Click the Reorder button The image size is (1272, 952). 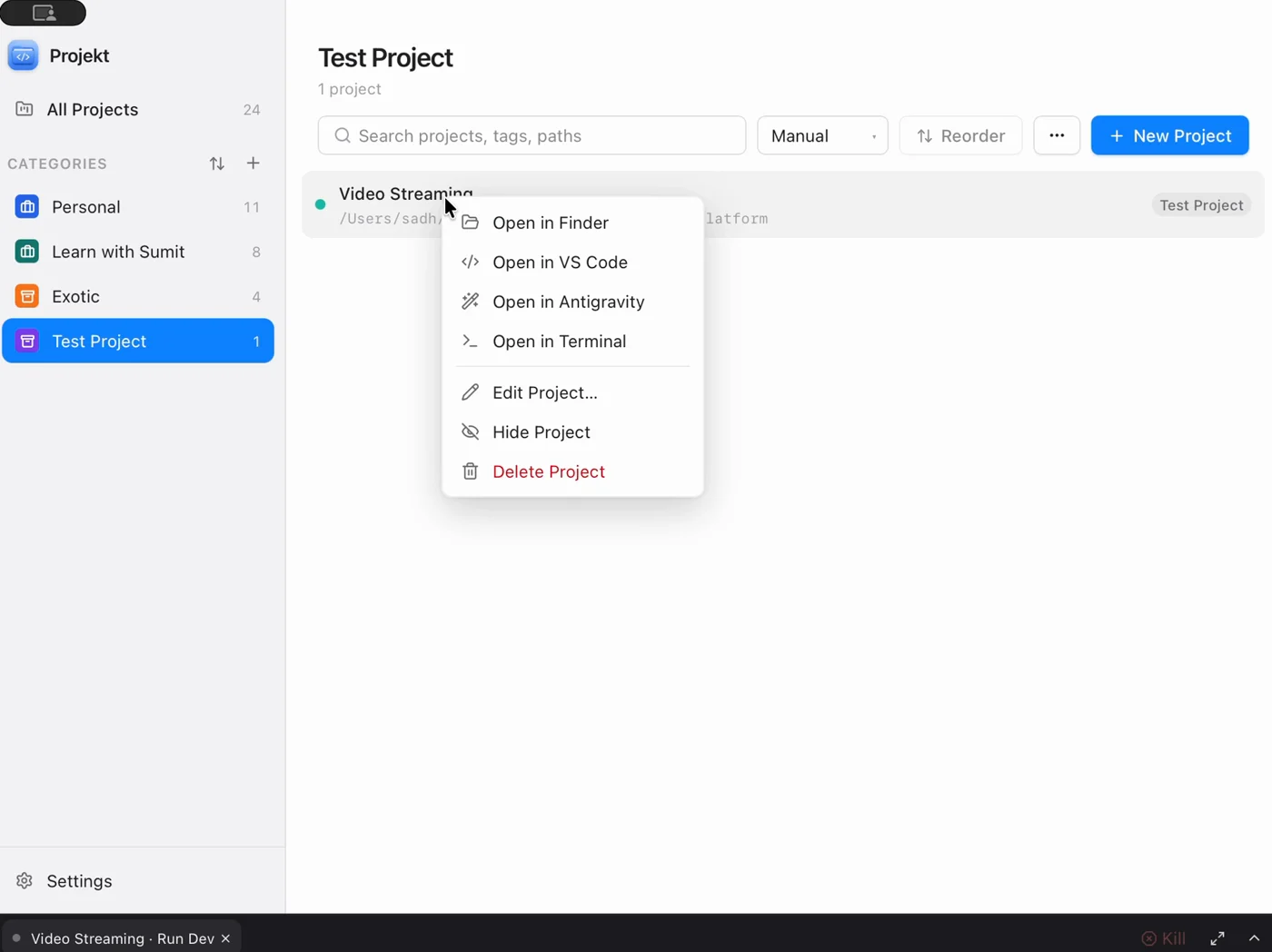(x=960, y=135)
